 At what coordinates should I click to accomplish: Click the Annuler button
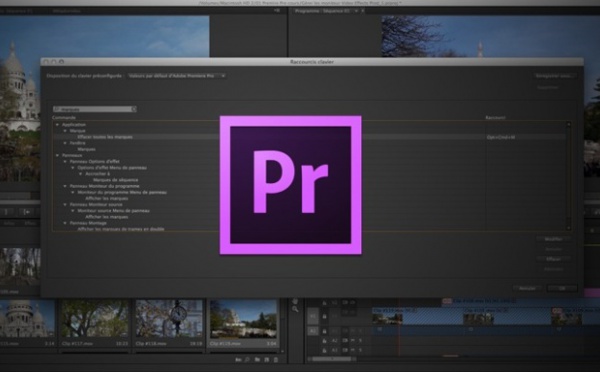(527, 288)
